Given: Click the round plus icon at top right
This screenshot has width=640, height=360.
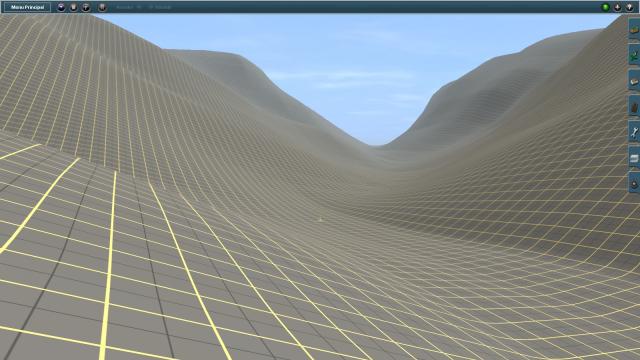Looking at the screenshot, I should pyautogui.click(x=617, y=7).
